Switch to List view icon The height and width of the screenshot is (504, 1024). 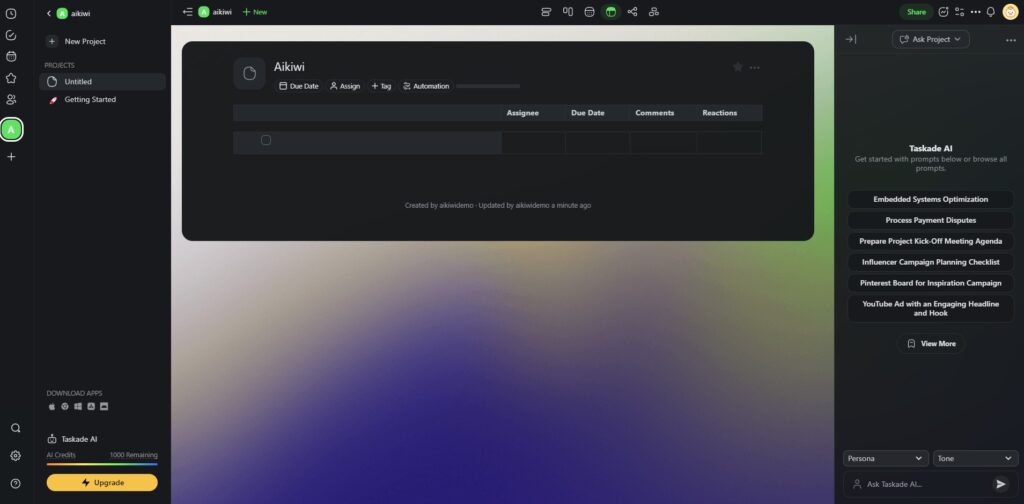point(547,12)
